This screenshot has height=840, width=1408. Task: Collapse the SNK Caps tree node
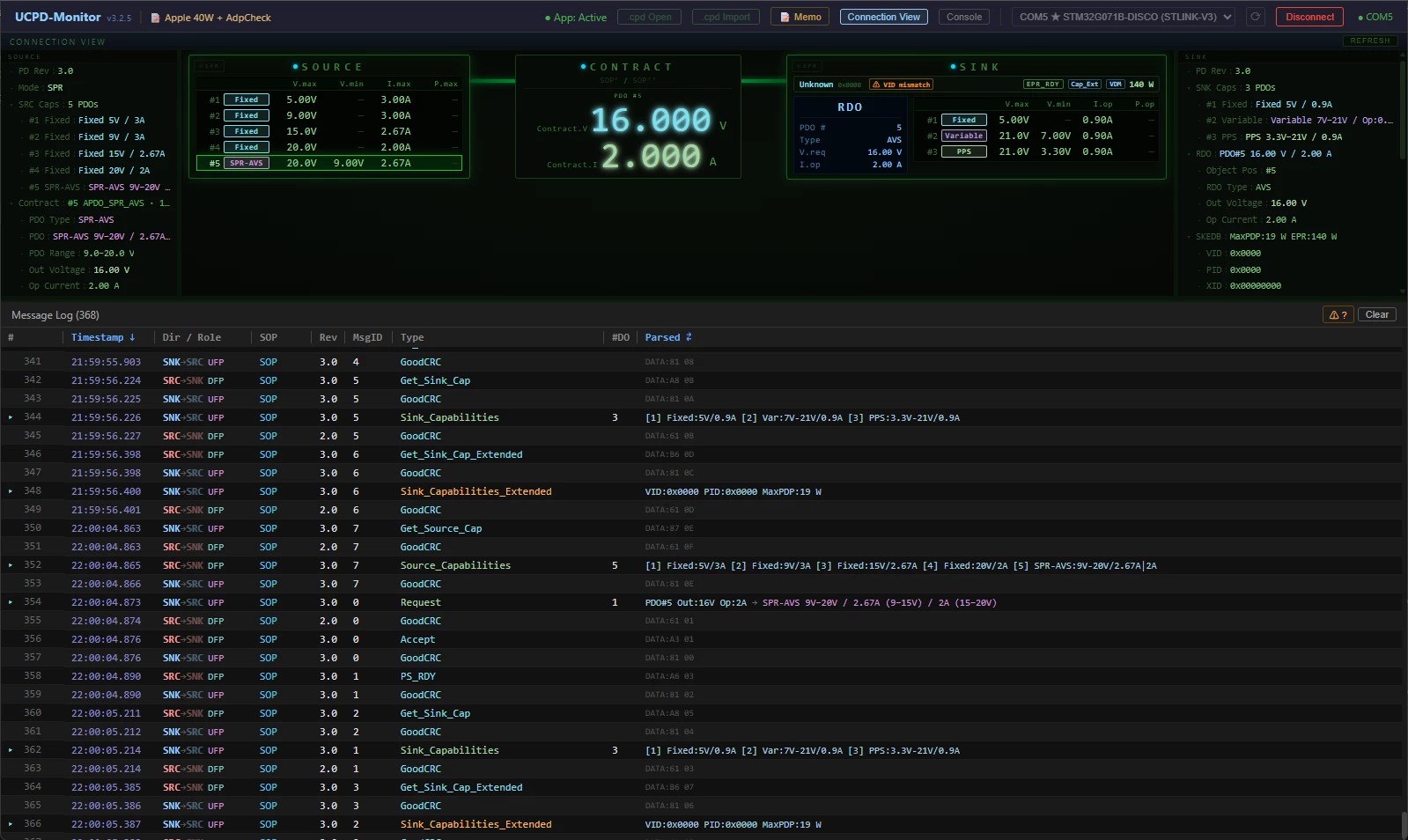1189,88
